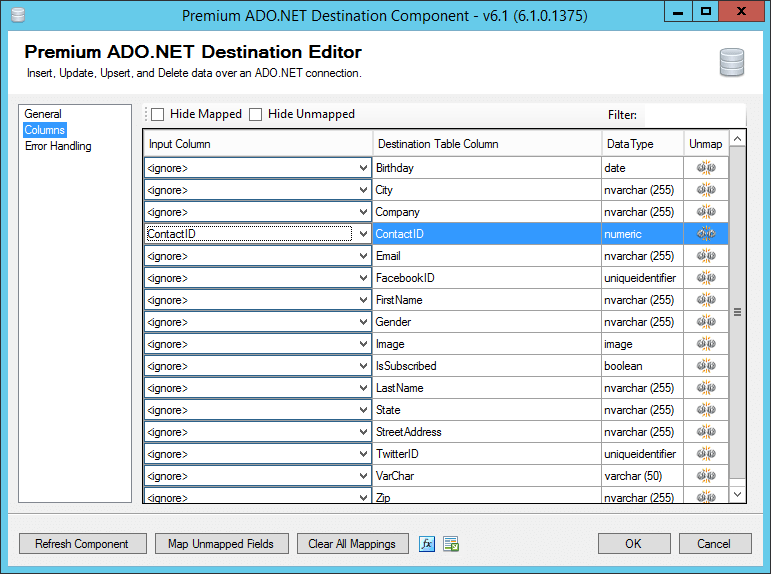Click the database icon in title bar
Image resolution: width=771 pixels, height=574 pixels.
point(18,15)
